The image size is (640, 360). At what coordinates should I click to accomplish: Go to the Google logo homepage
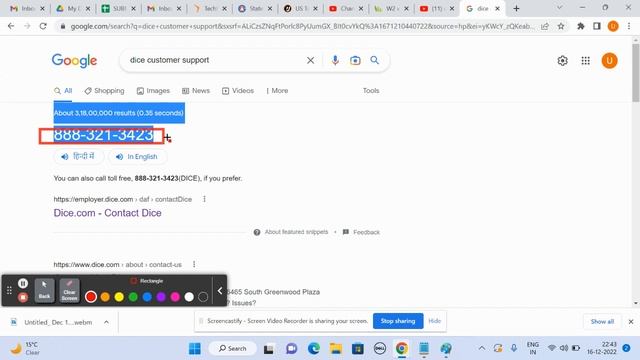74,61
